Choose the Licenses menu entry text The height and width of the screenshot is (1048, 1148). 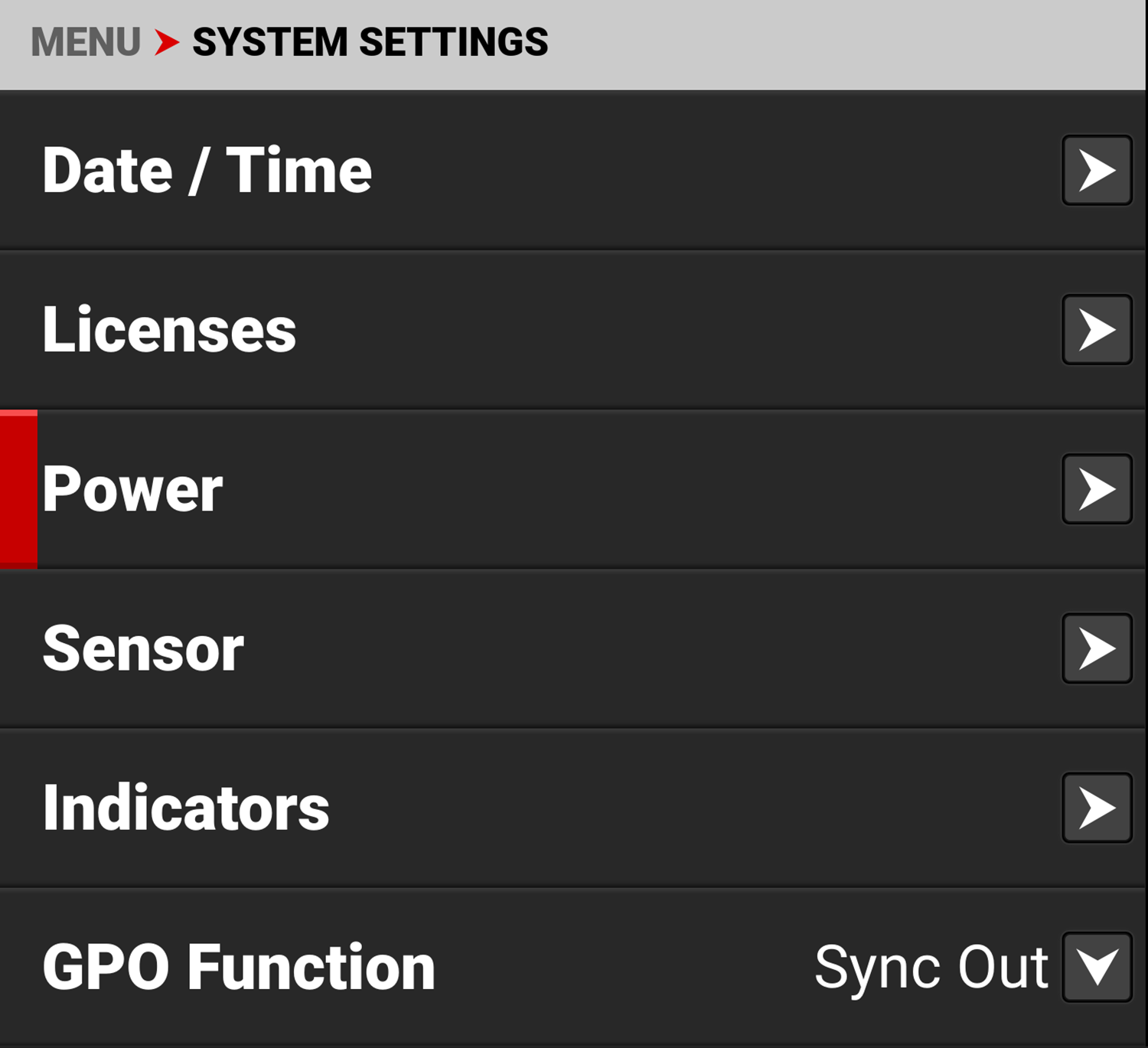(169, 329)
